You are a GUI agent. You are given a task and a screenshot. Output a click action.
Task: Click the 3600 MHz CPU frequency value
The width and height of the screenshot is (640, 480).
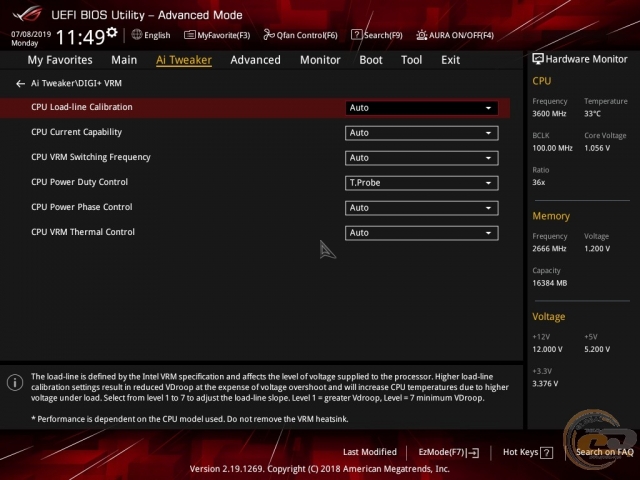pyautogui.click(x=549, y=114)
